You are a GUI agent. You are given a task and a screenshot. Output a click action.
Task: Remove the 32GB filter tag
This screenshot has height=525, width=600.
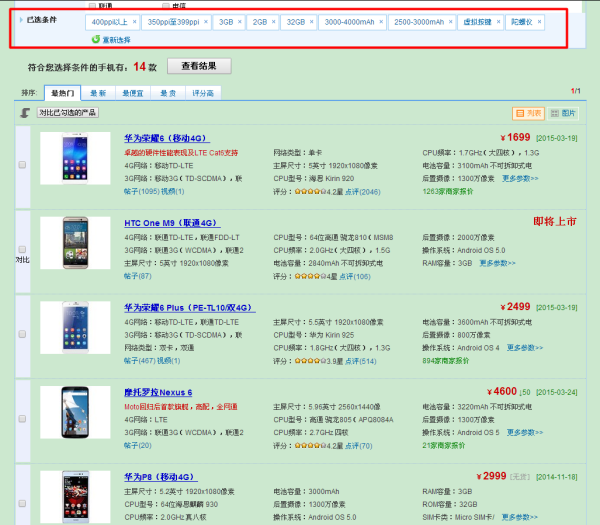pyautogui.click(x=311, y=22)
